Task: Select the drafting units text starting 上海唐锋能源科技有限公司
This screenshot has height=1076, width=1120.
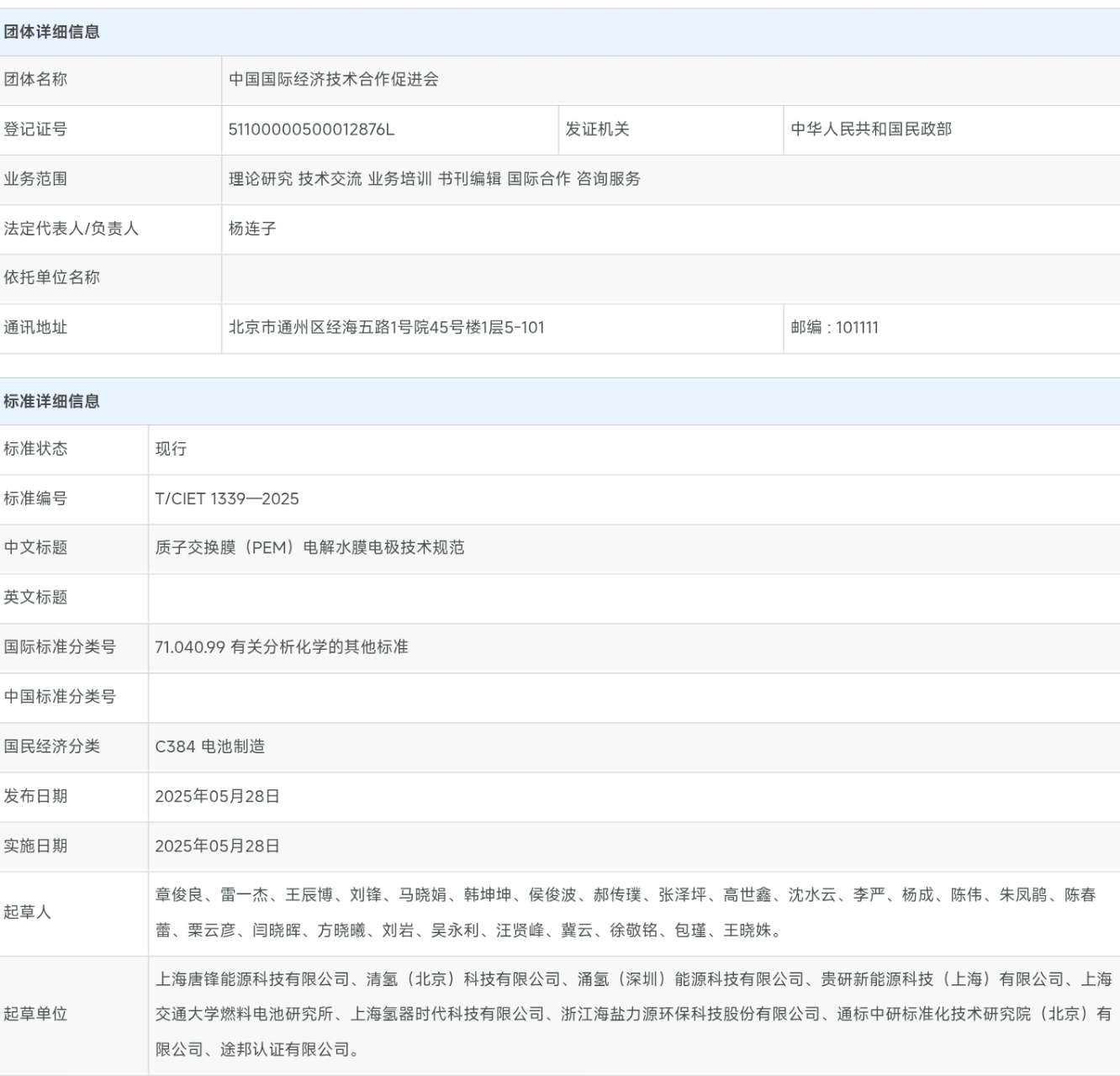Action: coord(633,1014)
